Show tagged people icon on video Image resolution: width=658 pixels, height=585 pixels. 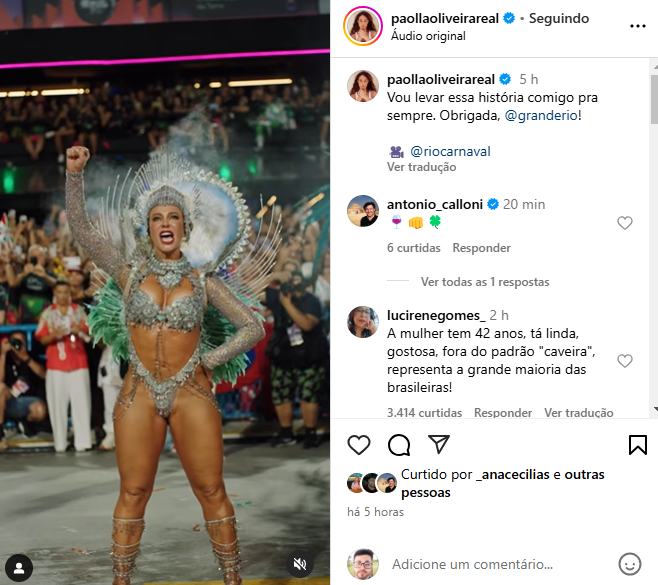point(19,568)
